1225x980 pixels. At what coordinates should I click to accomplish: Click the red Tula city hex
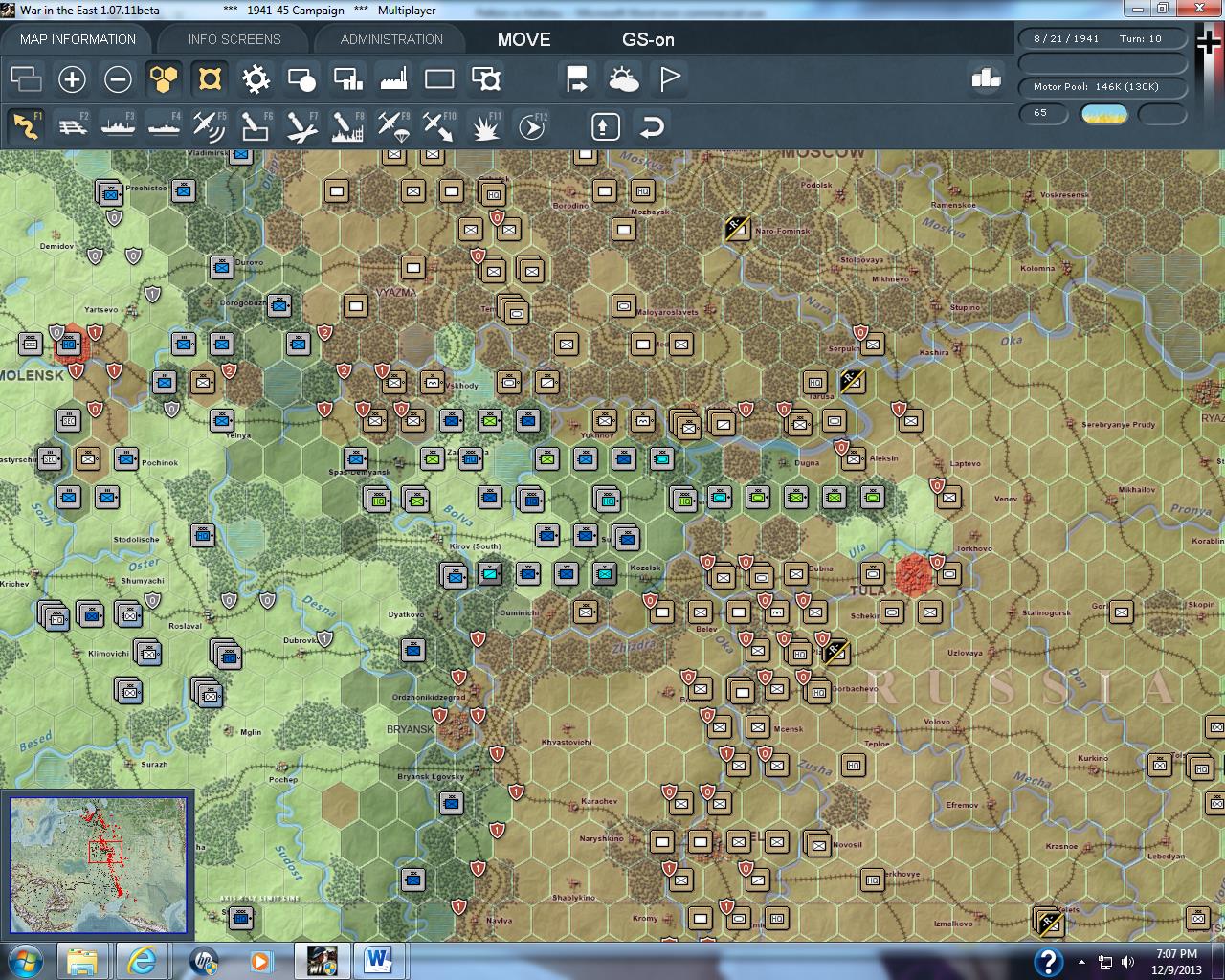914,575
